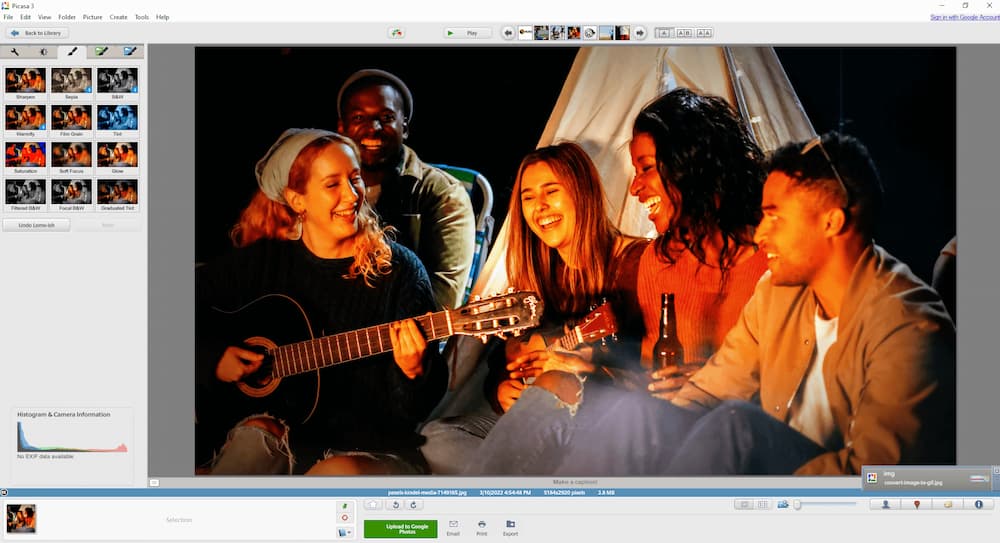The width and height of the screenshot is (1000, 543).
Task: Open the Tags panel icon
Action: [948, 505]
